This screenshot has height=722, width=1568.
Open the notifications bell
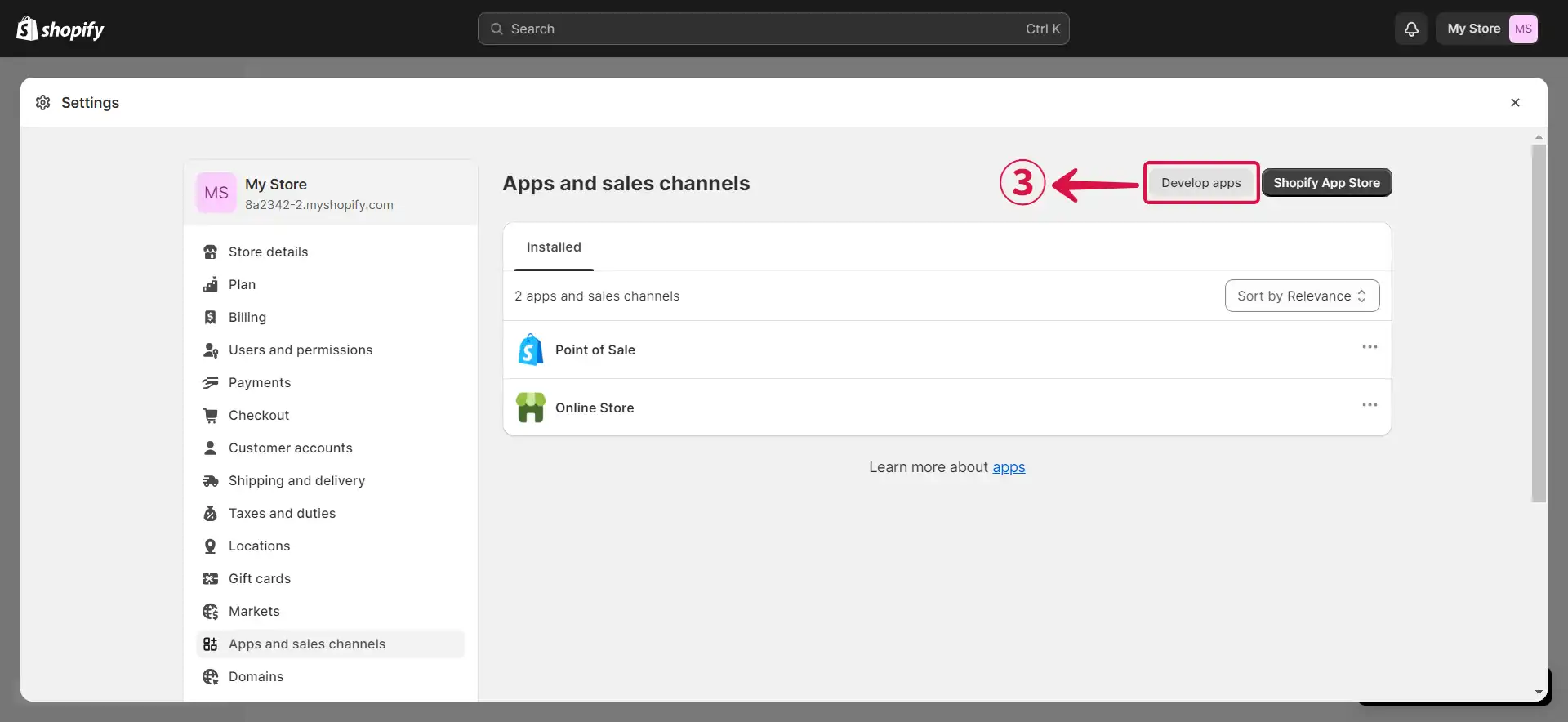[x=1411, y=29]
